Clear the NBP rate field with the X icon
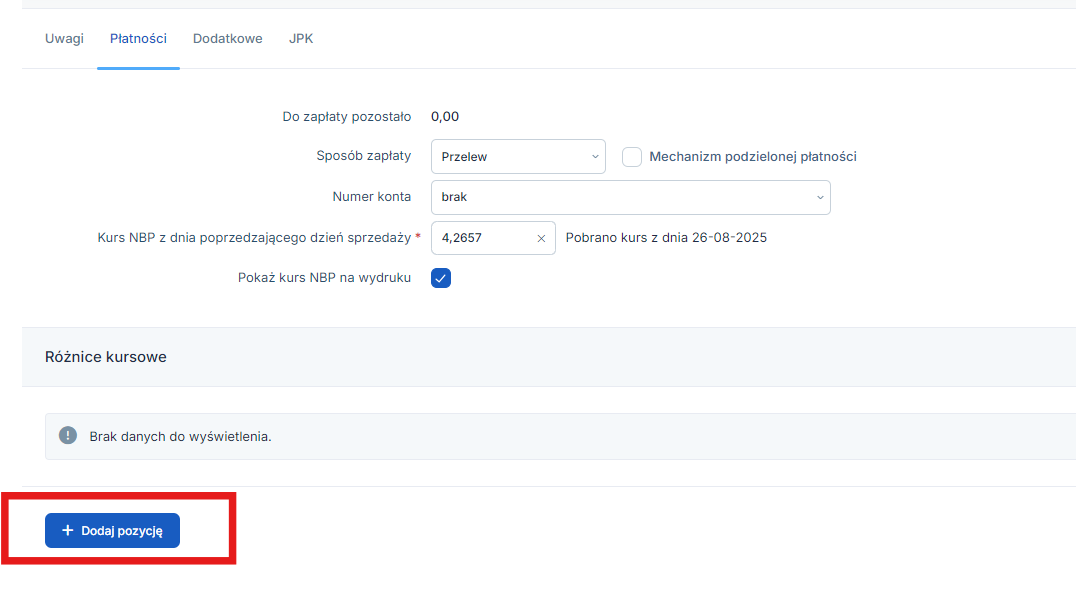 [541, 238]
